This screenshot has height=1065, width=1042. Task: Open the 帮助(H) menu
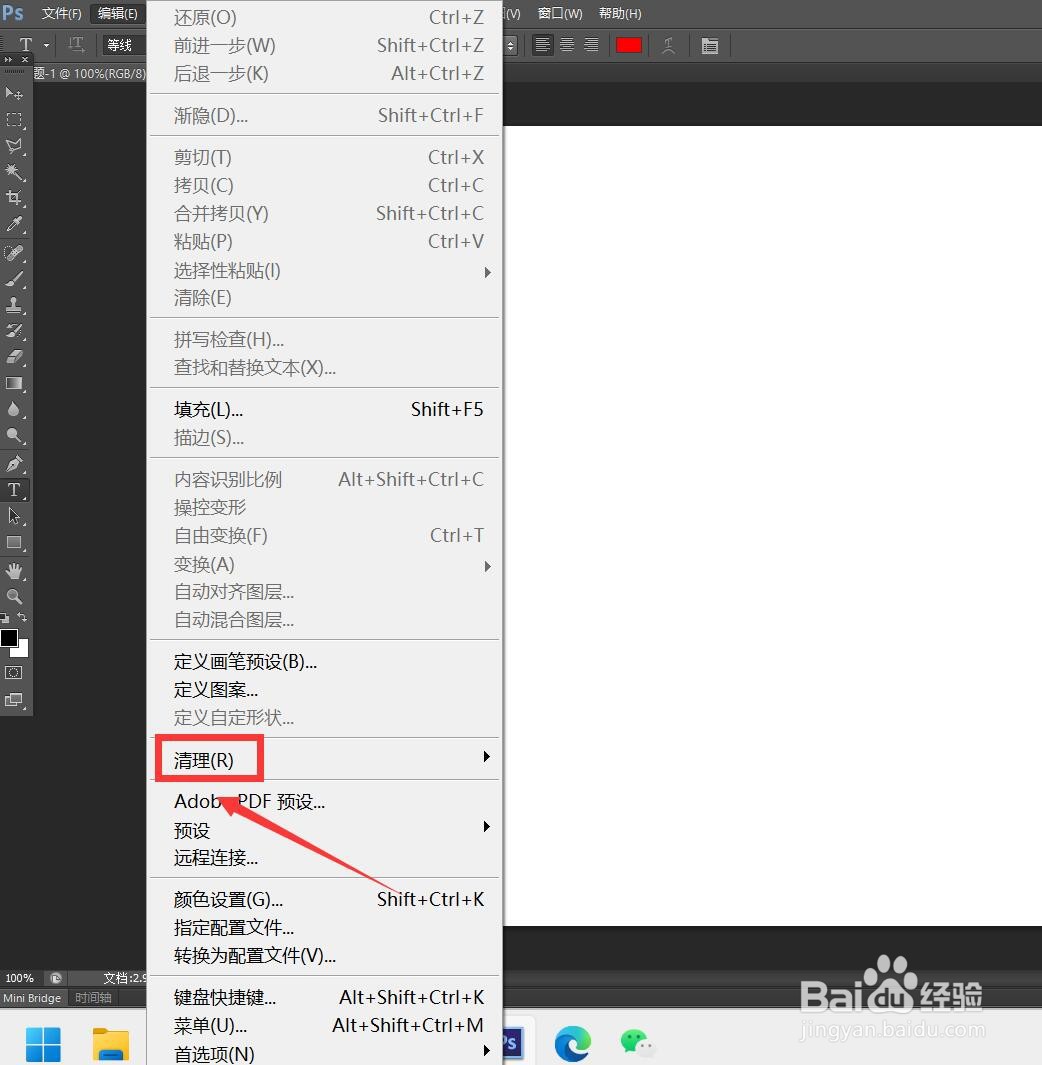click(x=619, y=14)
